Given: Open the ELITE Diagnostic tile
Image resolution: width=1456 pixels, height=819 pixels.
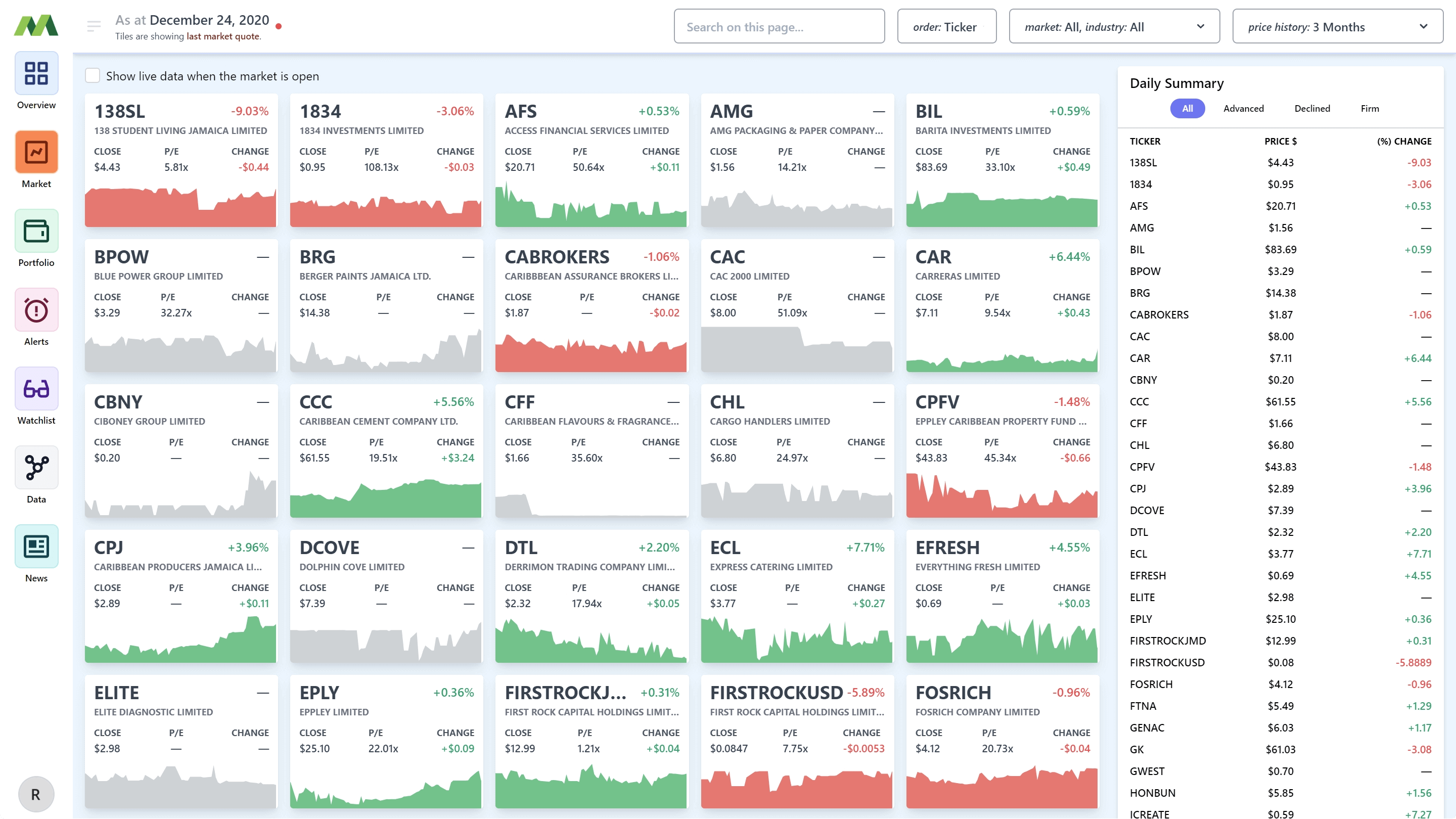Looking at the screenshot, I should click(x=181, y=742).
